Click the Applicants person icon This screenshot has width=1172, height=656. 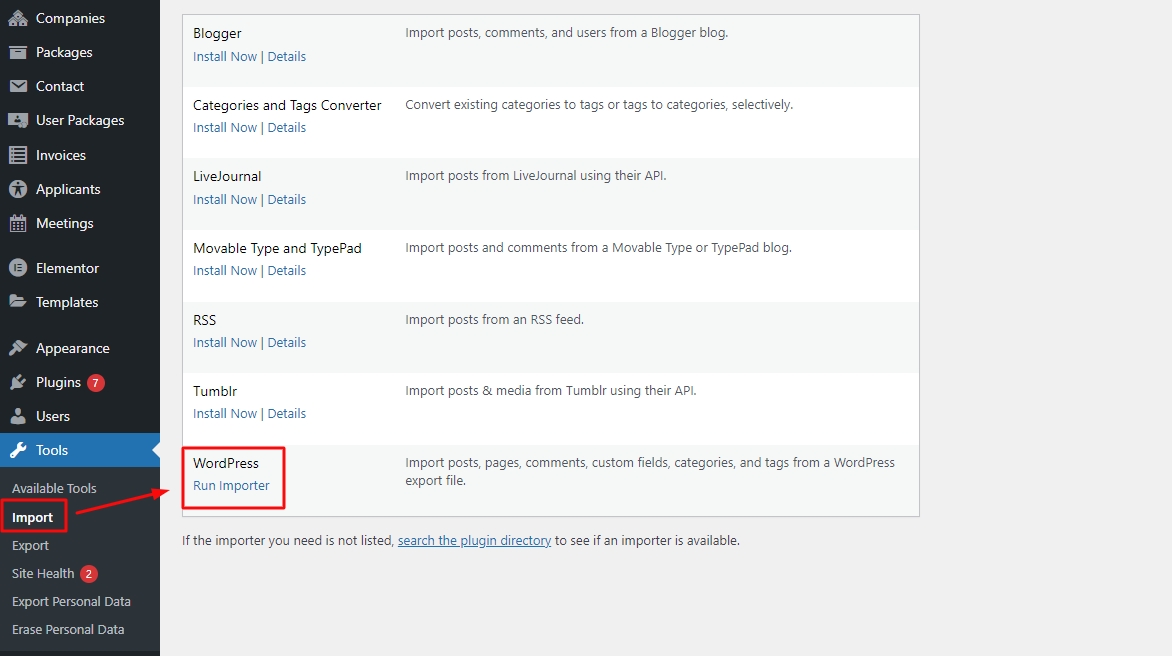point(18,189)
